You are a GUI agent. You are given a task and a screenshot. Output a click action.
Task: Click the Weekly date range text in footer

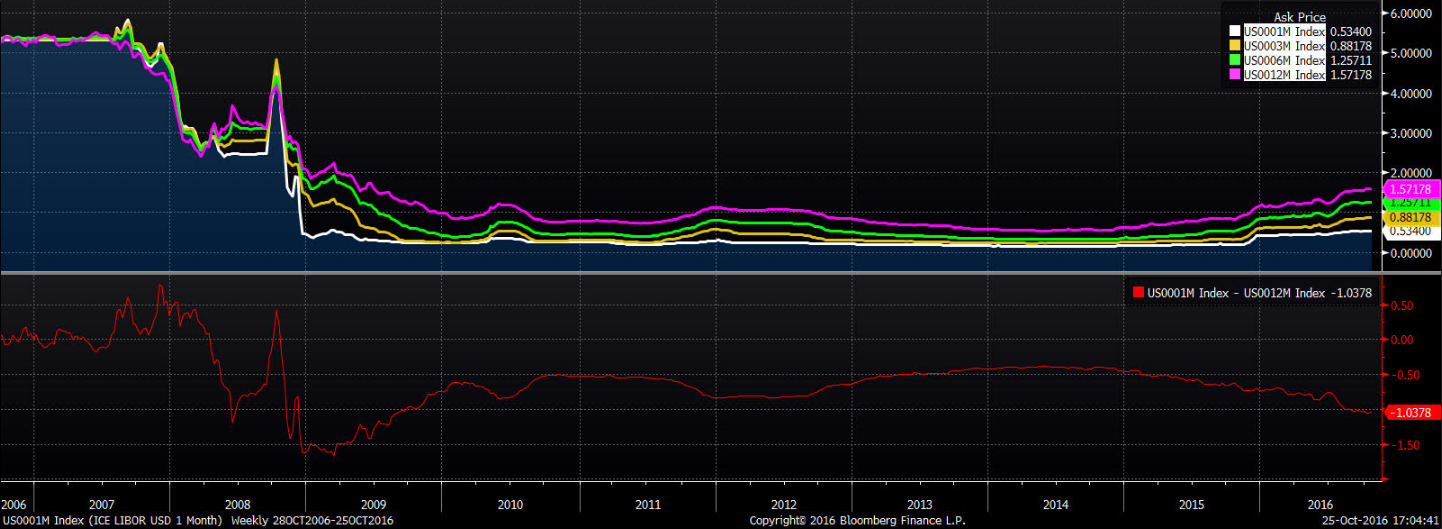click(311, 521)
